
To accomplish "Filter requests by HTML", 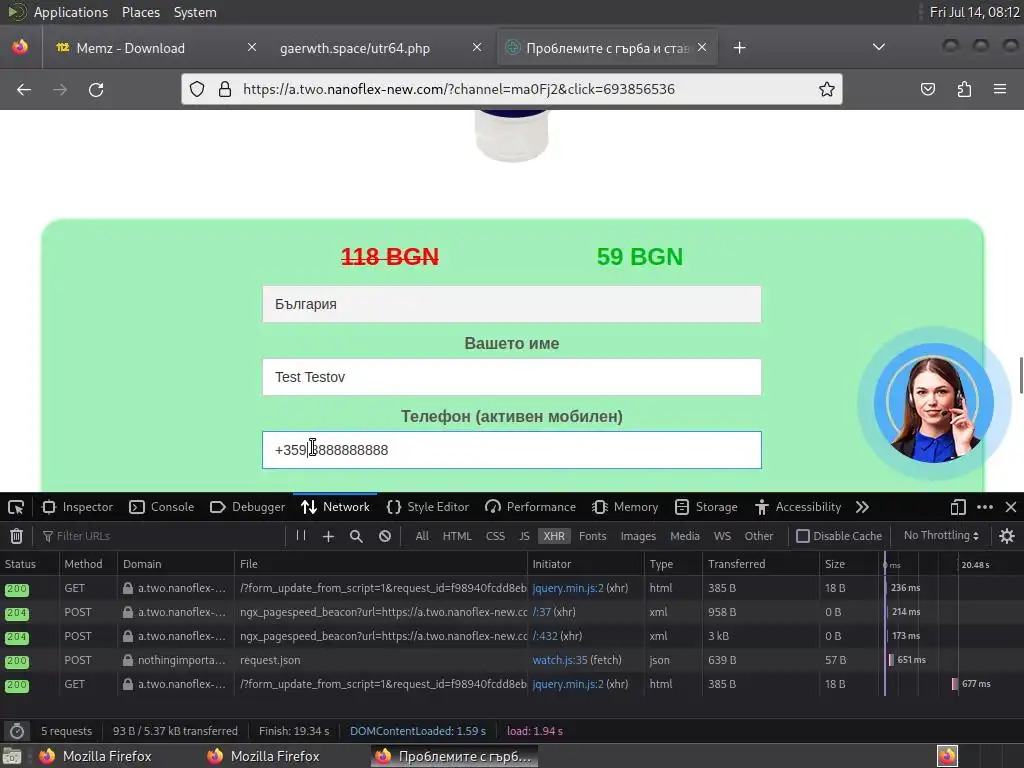I will click(x=456, y=536).
